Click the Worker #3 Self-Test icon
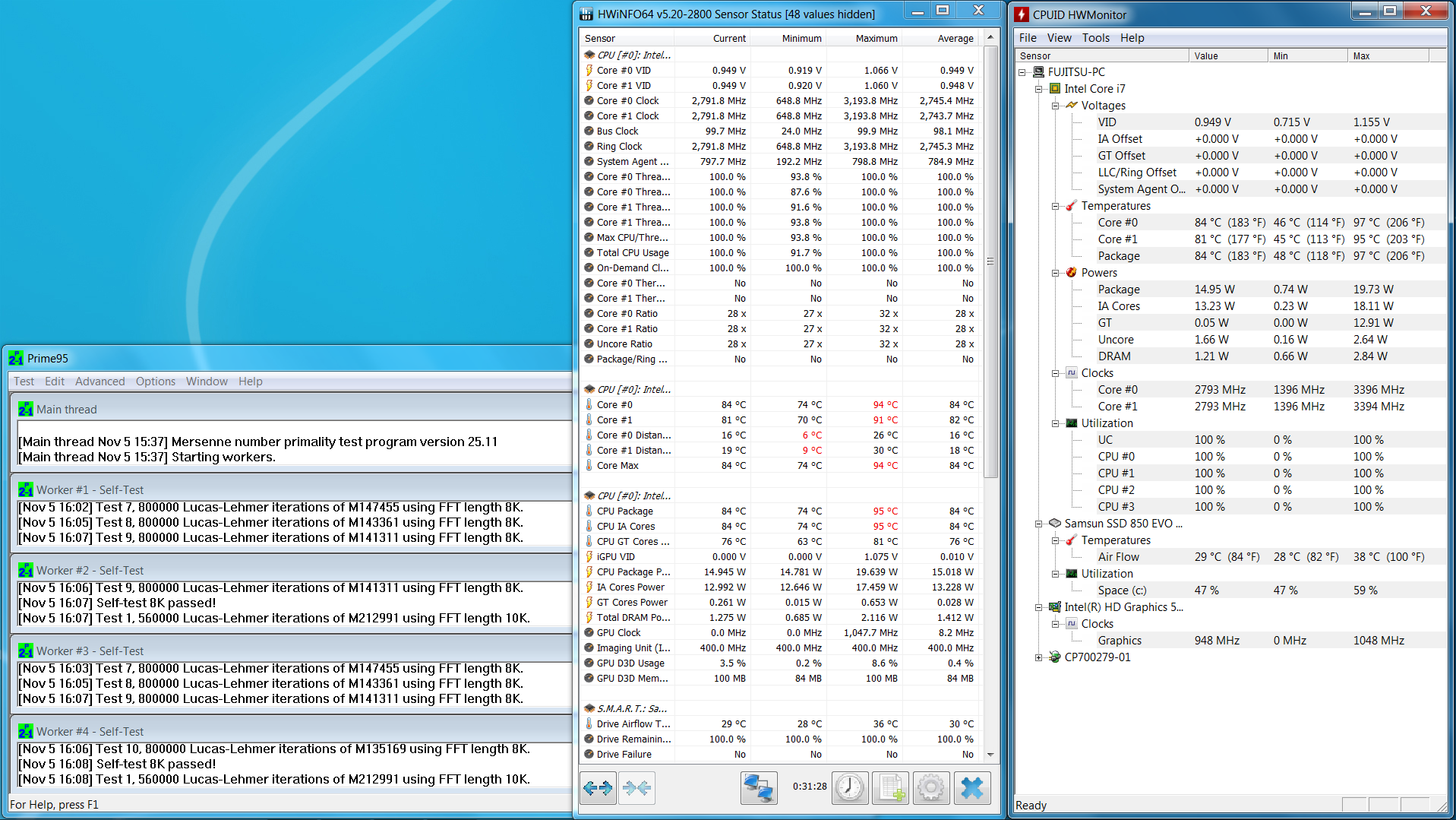 coord(26,651)
